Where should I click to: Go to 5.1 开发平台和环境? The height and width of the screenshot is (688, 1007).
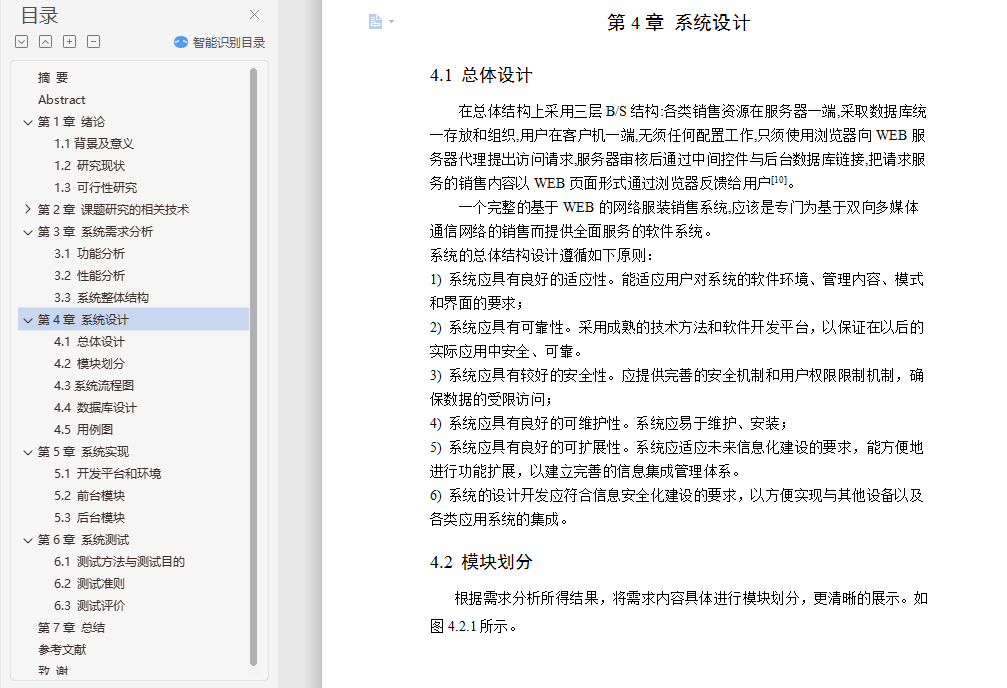107,473
